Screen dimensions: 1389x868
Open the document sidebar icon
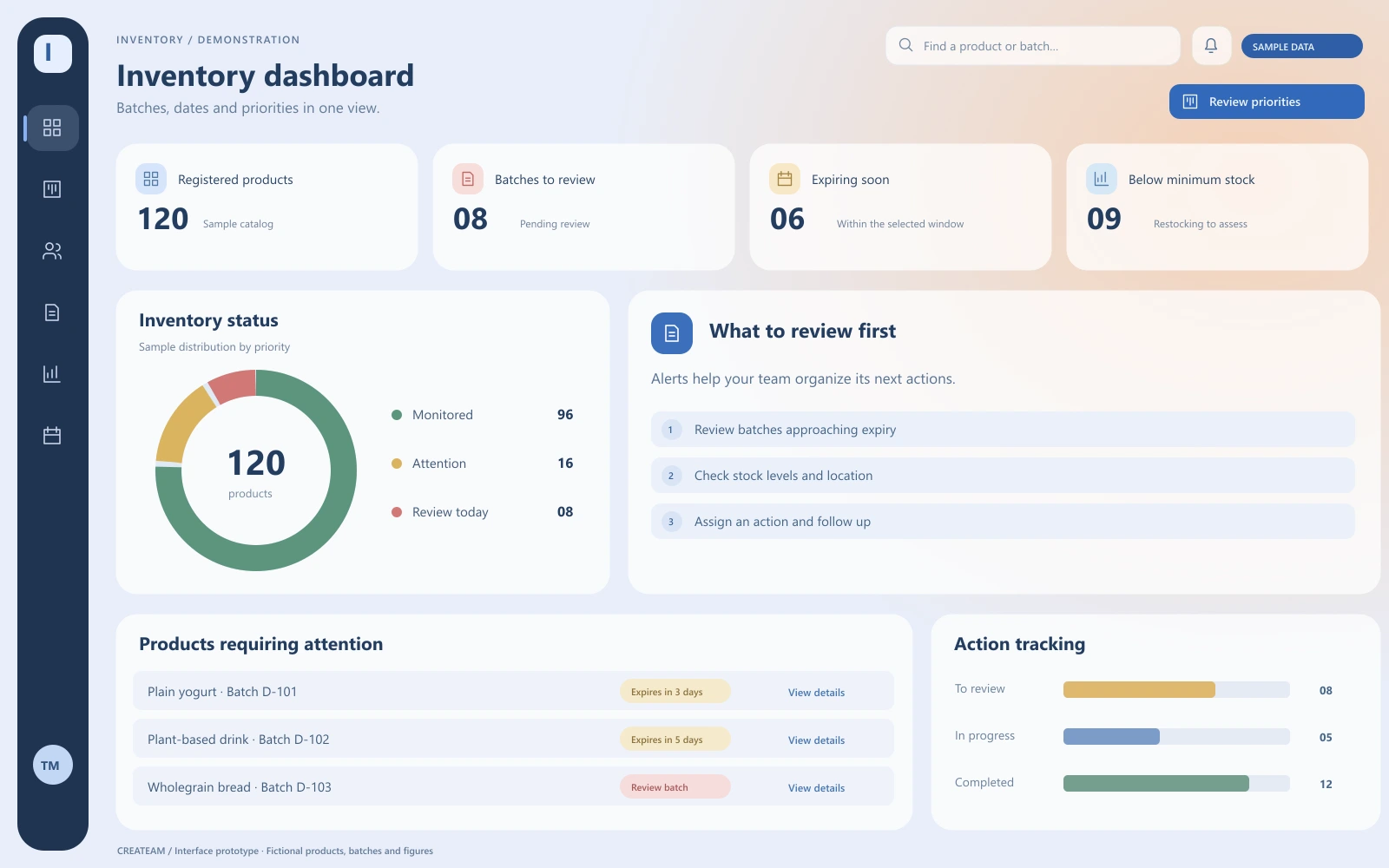pyautogui.click(x=52, y=312)
